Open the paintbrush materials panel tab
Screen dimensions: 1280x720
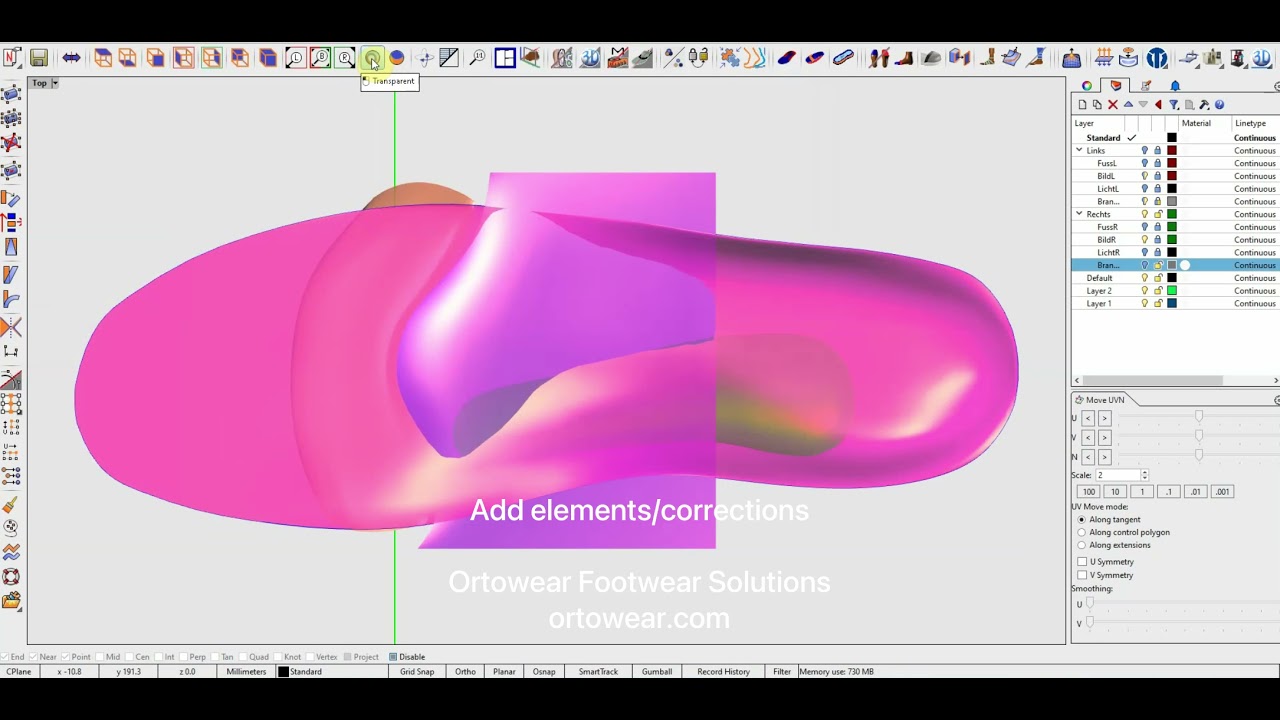pyautogui.click(x=1146, y=86)
